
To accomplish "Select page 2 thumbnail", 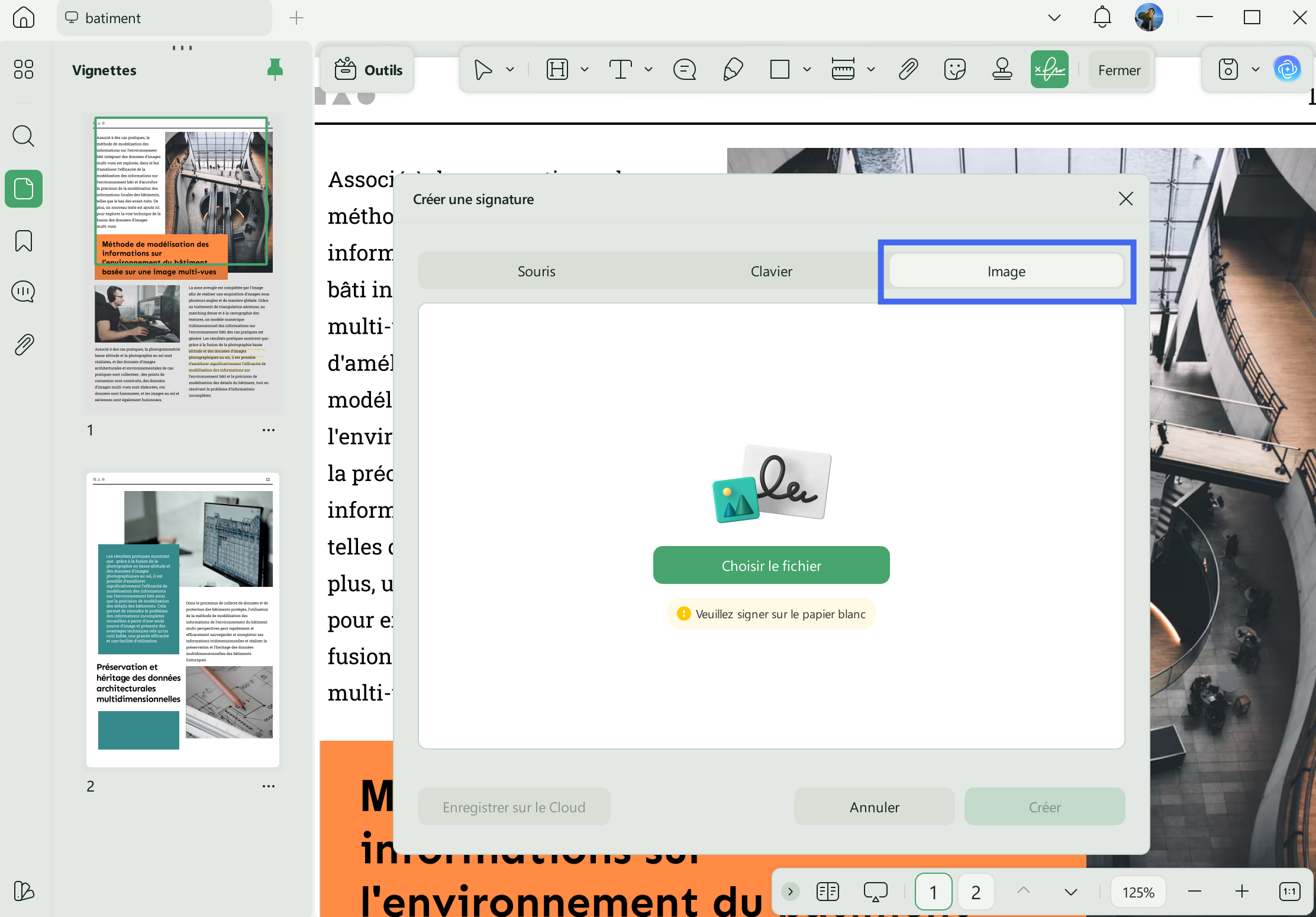I will [183, 619].
